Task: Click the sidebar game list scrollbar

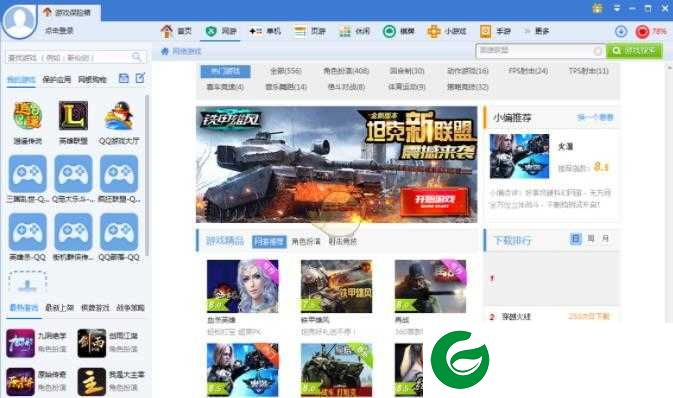Action: 147,175
